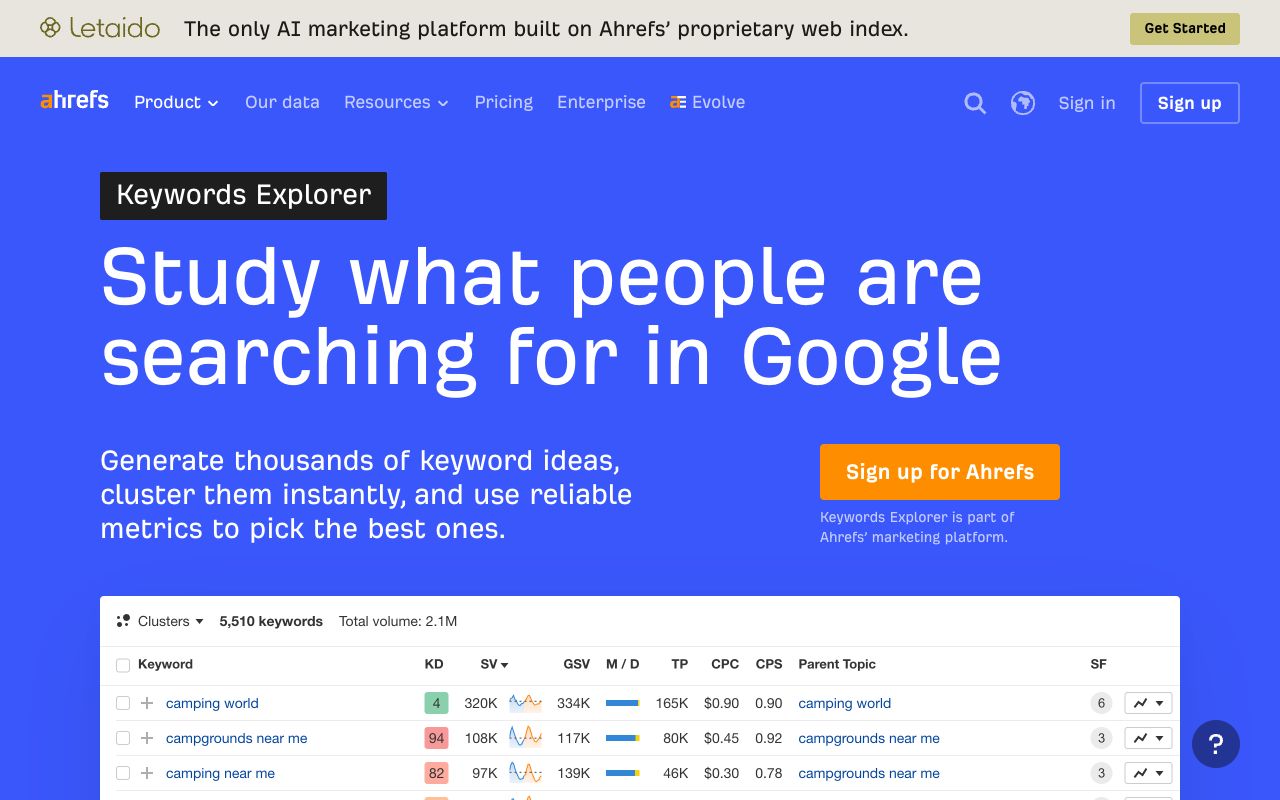The height and width of the screenshot is (800, 1280).
Task: Open SV column sort dropdown
Action: [x=494, y=664]
